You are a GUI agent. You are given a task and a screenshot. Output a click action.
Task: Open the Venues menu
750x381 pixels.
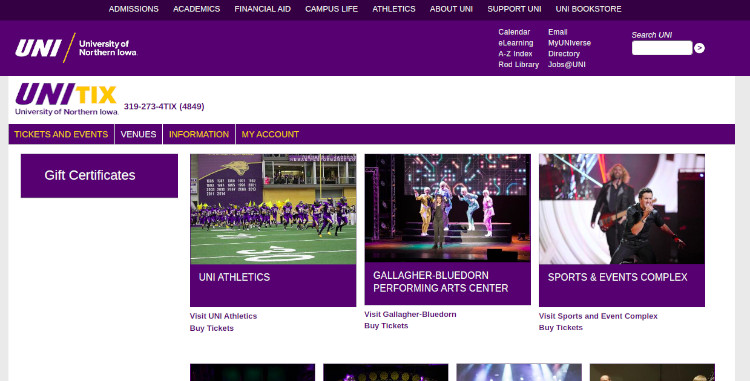(138, 134)
